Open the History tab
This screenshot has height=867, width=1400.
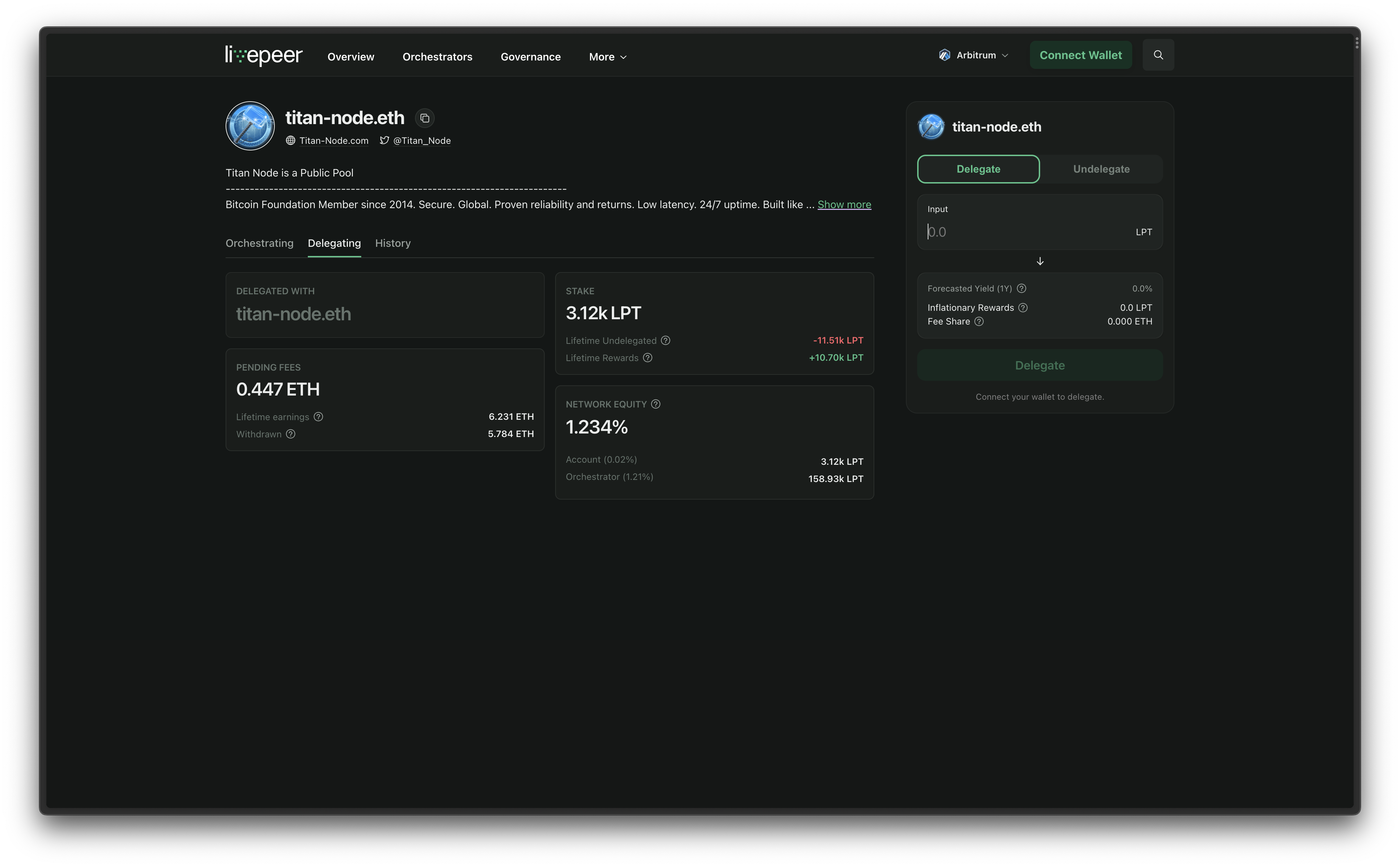pos(393,243)
